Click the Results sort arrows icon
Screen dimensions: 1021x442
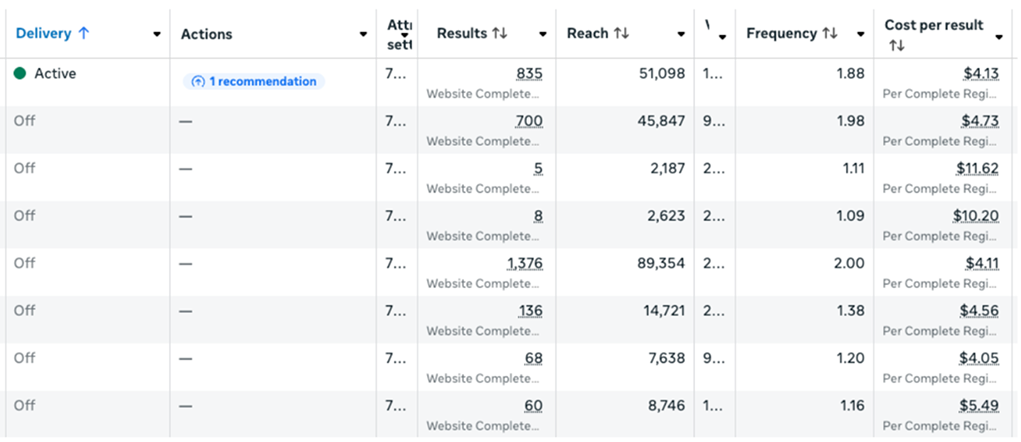[x=500, y=33]
